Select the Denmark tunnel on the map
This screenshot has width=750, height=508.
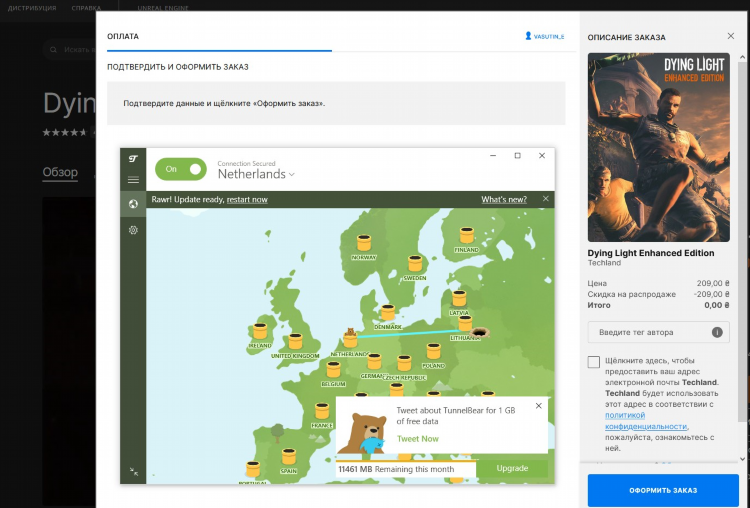coord(387,313)
